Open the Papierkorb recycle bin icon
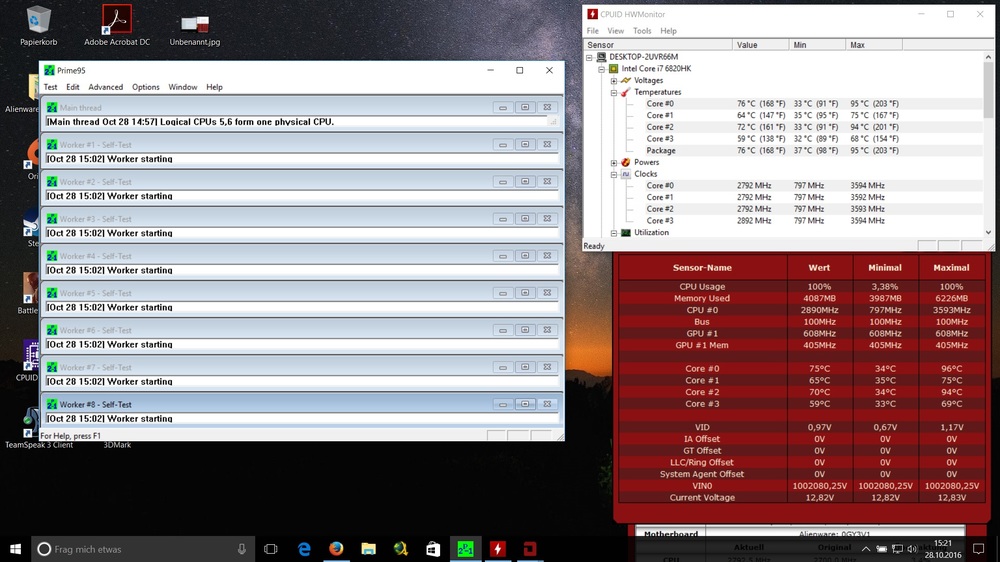Viewport: 1000px width, 562px height. point(39,20)
